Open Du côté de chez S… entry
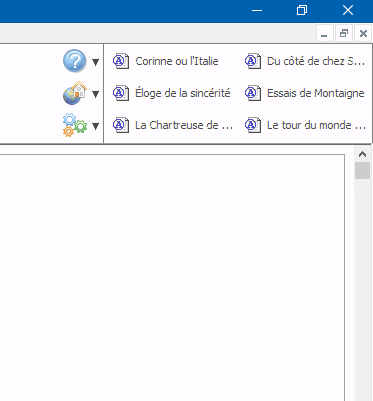The image size is (373, 401). (316, 61)
